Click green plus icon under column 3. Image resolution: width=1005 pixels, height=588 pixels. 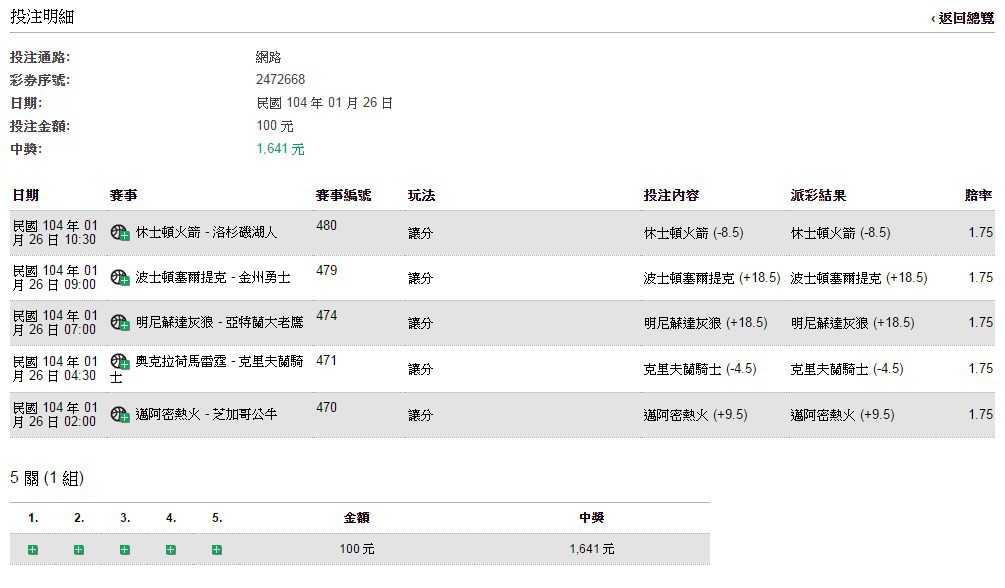125,550
